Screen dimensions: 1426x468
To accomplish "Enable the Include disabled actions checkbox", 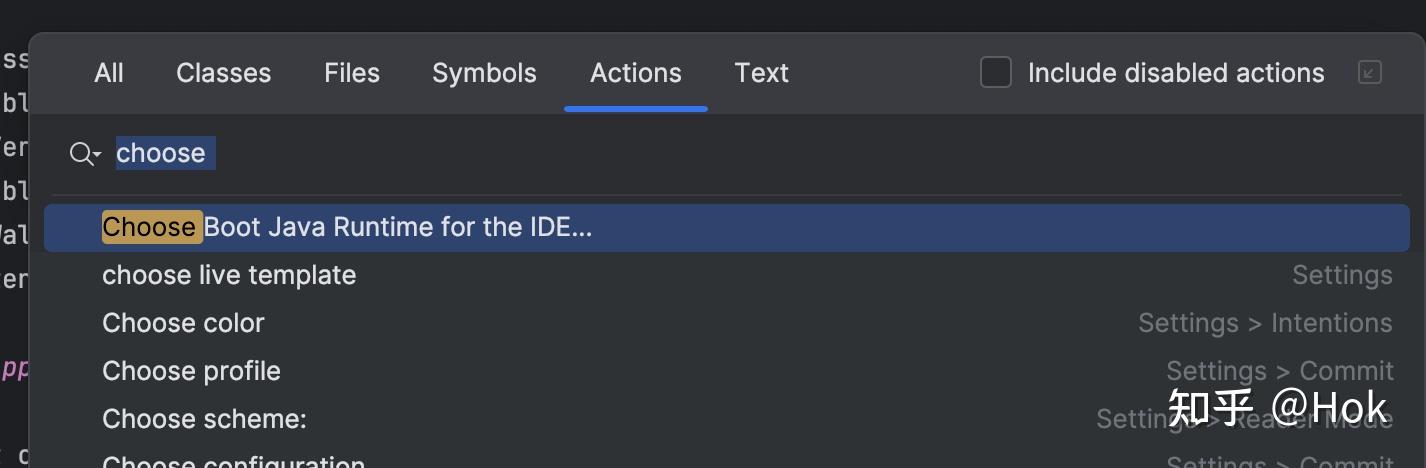I will (995, 73).
